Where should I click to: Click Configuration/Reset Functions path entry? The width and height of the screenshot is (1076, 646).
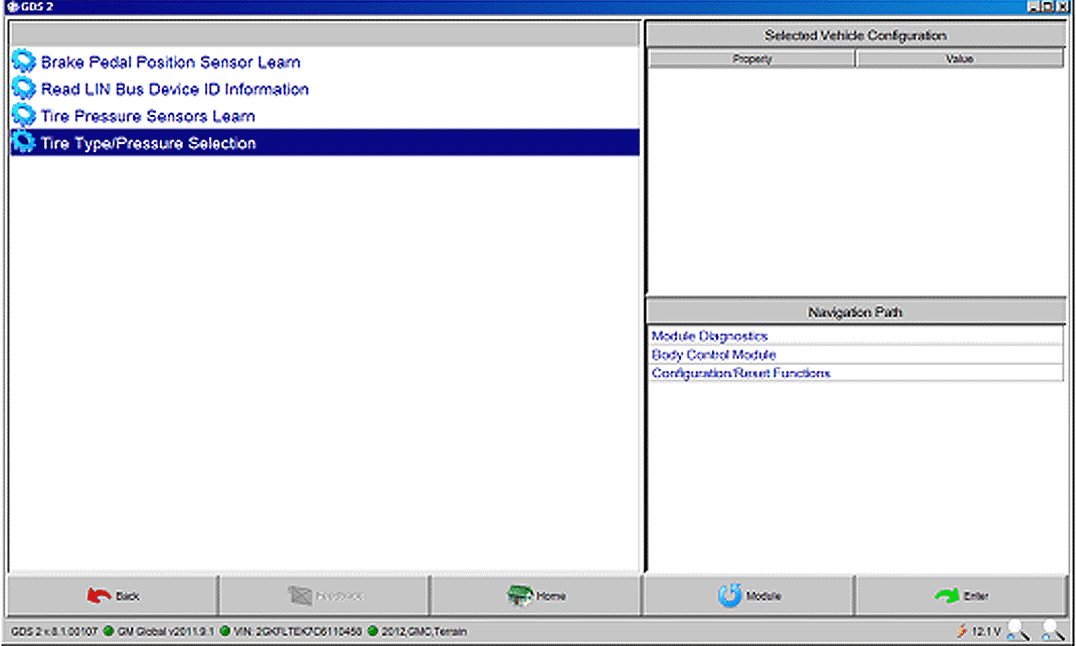(x=740, y=373)
